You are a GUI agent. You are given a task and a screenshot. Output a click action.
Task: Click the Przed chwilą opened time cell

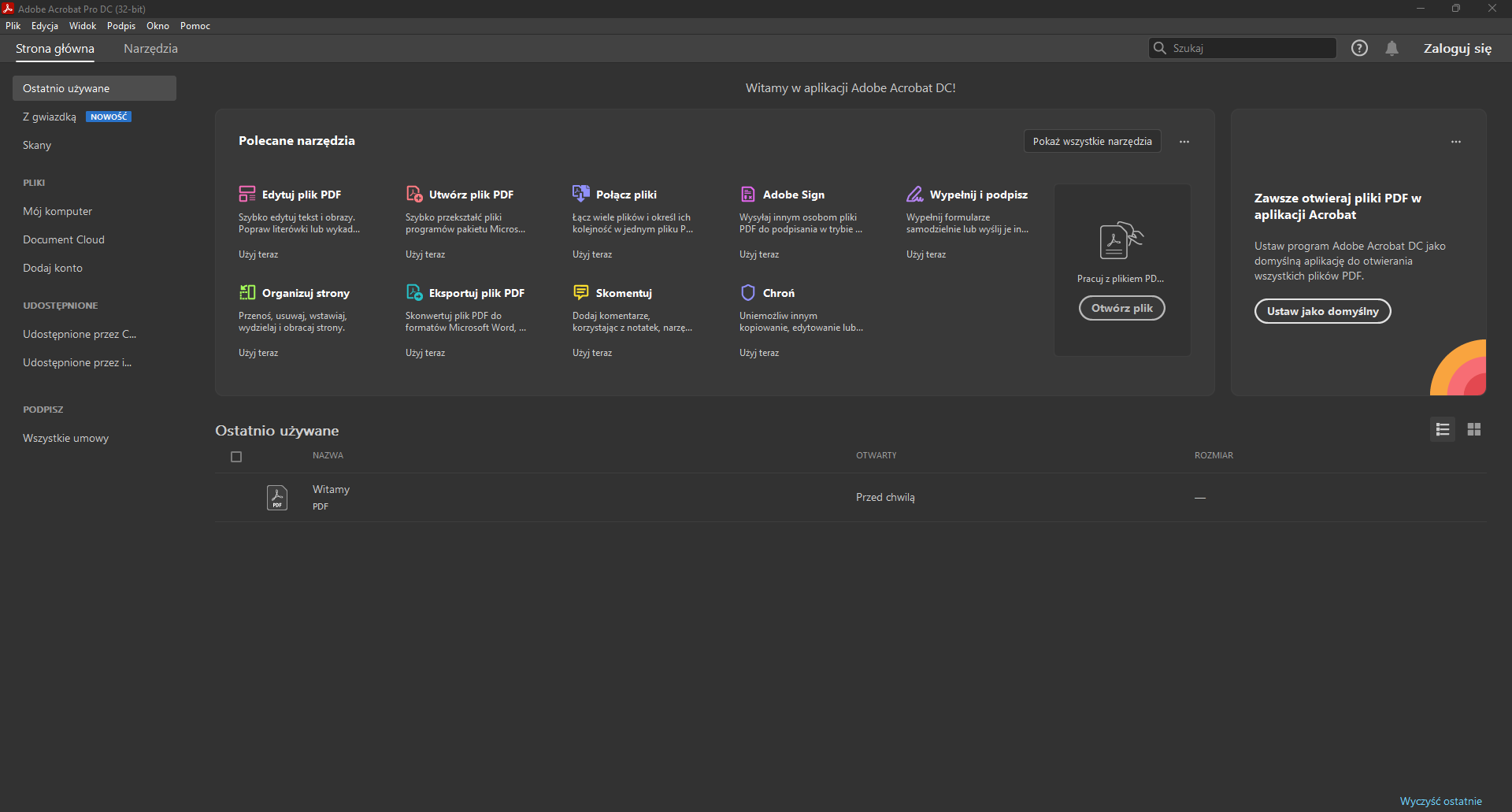pyautogui.click(x=885, y=497)
